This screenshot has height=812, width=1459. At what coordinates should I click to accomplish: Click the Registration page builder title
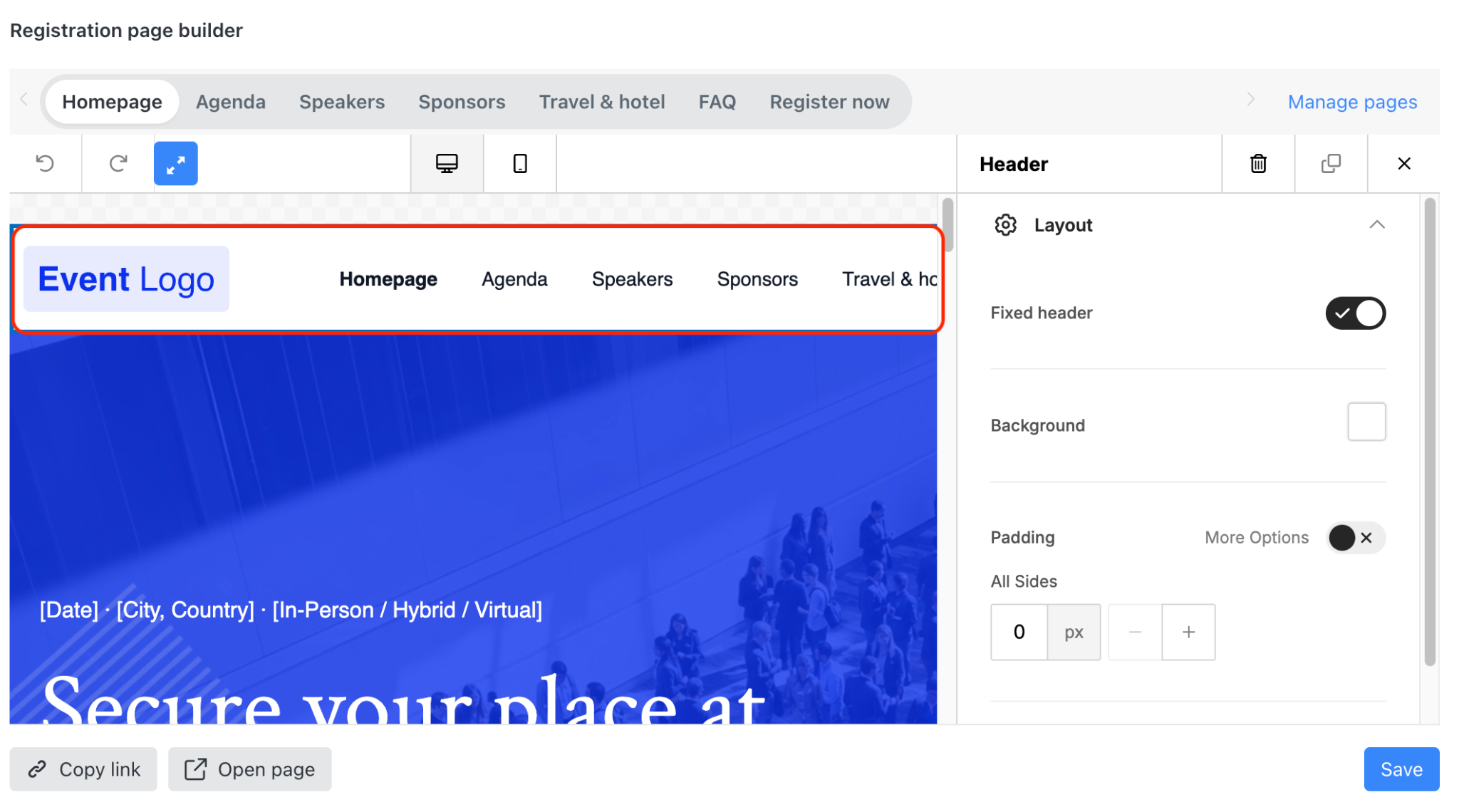(x=126, y=30)
